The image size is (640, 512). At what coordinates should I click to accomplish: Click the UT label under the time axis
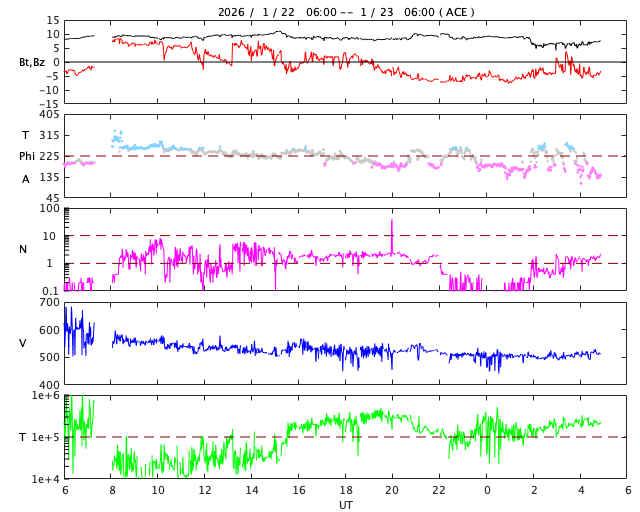click(x=346, y=505)
